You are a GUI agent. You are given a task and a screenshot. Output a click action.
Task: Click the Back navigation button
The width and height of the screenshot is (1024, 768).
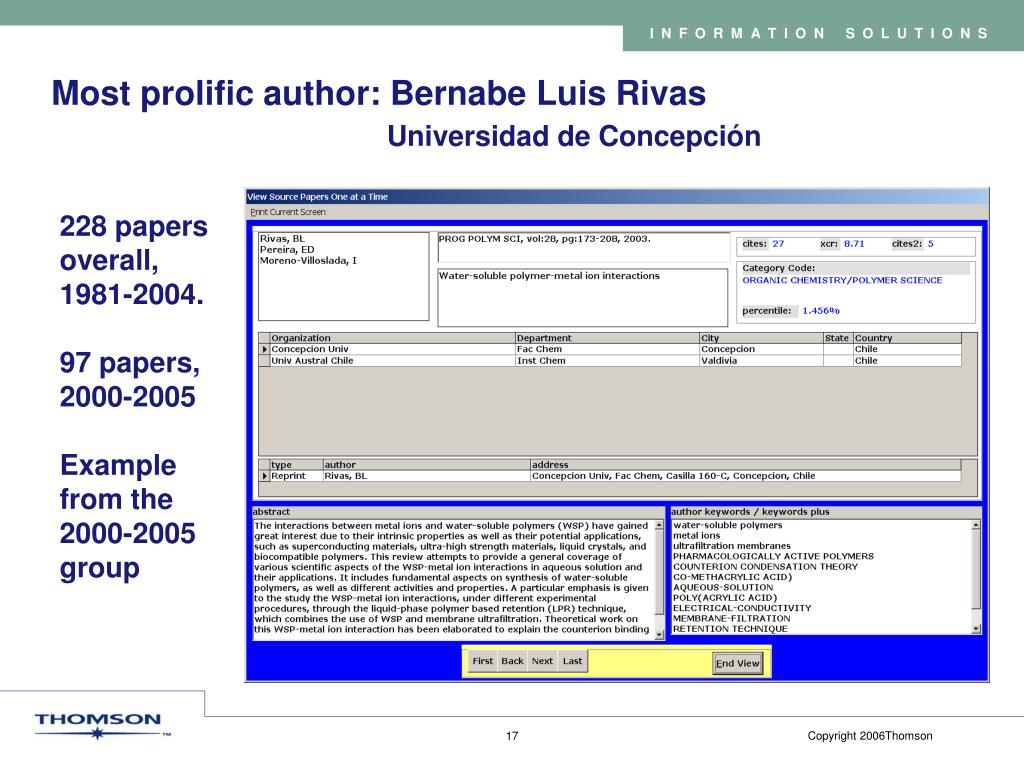click(513, 661)
